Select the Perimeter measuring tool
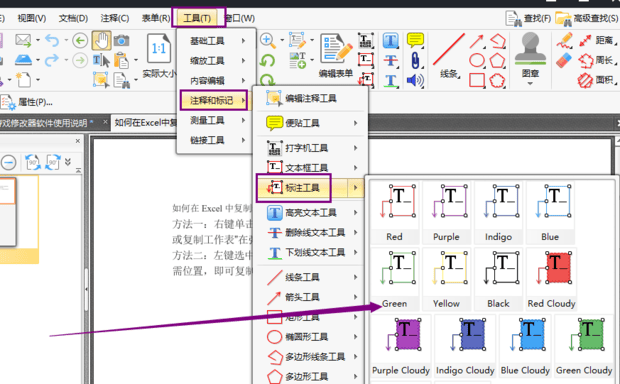 pos(596,60)
